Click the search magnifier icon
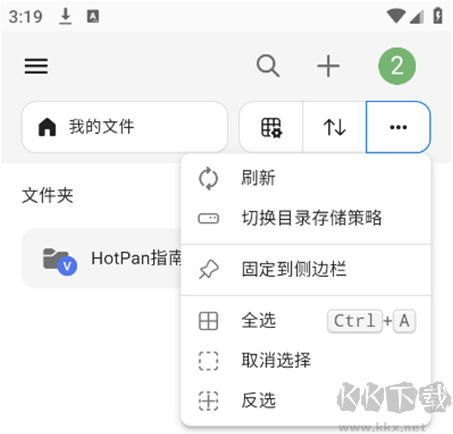 268,66
